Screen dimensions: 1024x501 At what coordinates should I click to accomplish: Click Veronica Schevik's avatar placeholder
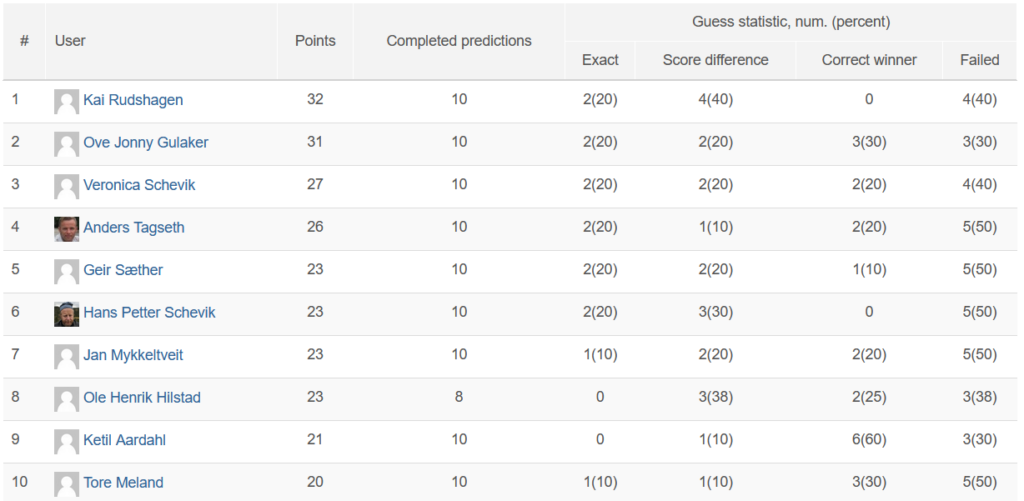(x=67, y=187)
